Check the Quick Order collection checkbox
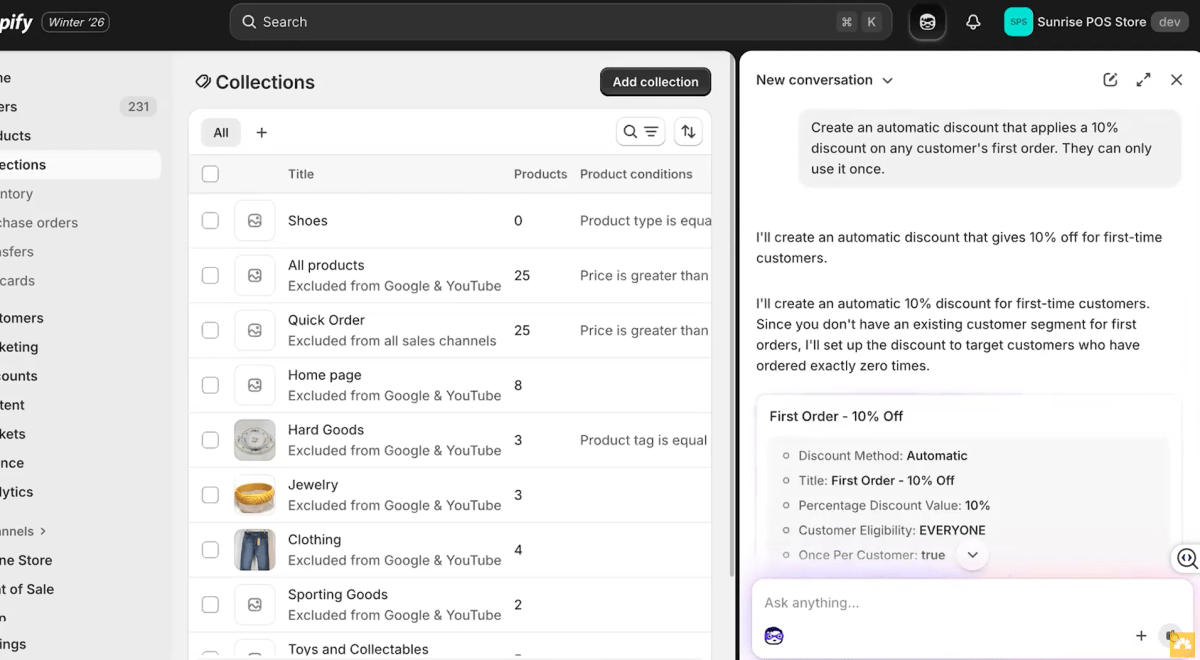 click(210, 330)
